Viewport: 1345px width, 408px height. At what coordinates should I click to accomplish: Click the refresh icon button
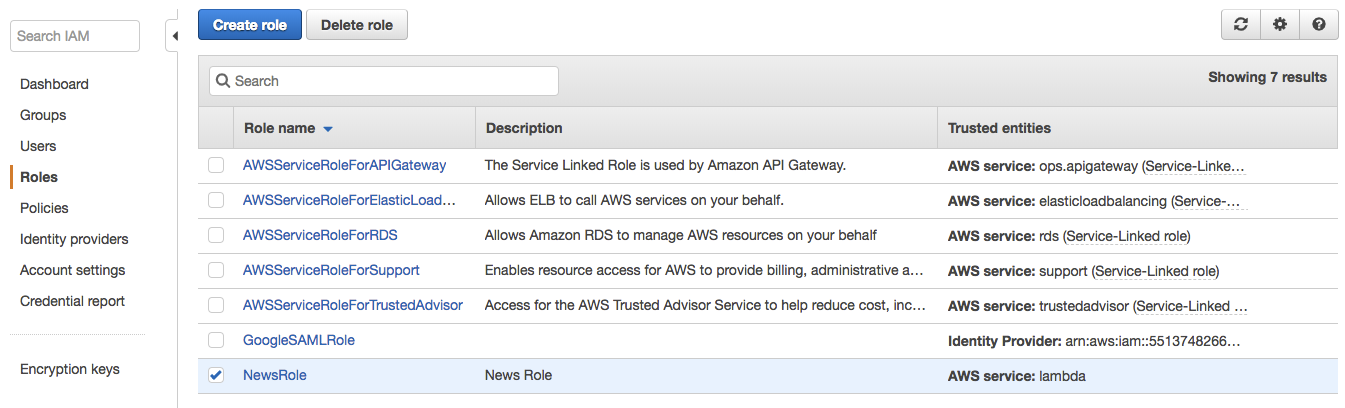[x=1241, y=24]
